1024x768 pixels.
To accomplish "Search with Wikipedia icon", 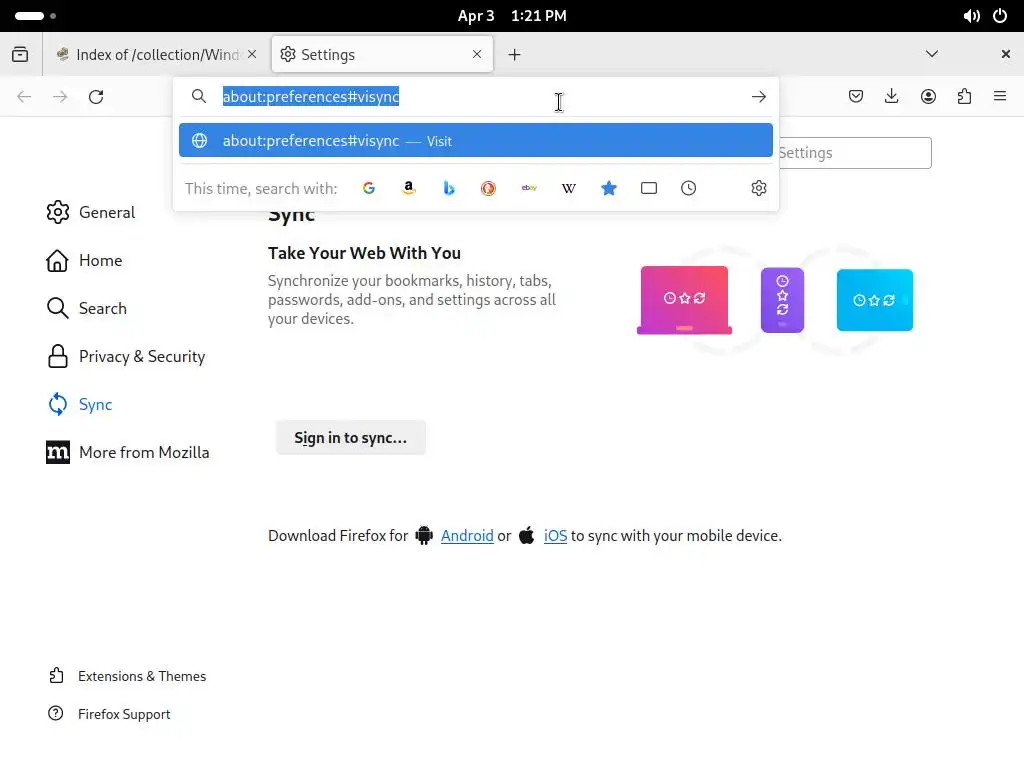I will pyautogui.click(x=569, y=188).
